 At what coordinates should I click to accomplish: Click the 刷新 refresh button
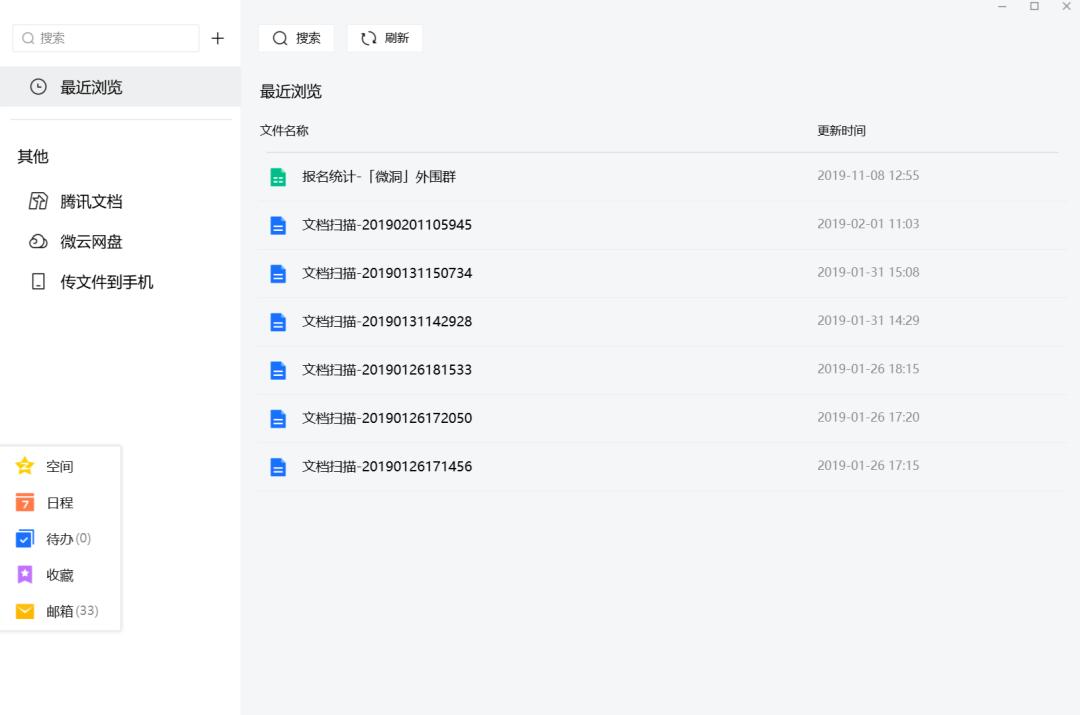click(384, 38)
